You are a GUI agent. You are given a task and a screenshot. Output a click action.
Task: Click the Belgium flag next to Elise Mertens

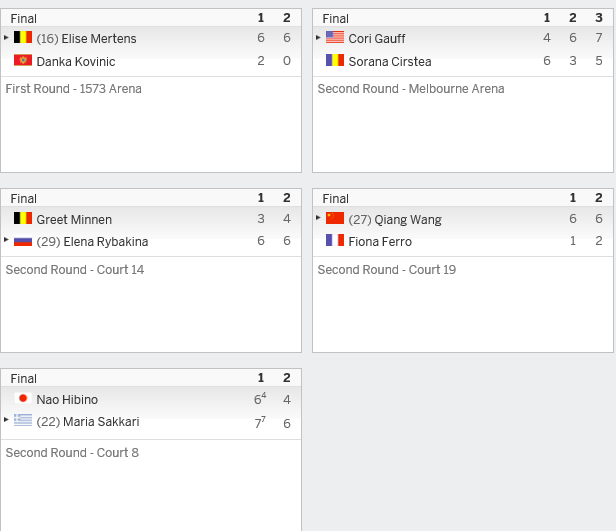click(x=23, y=37)
